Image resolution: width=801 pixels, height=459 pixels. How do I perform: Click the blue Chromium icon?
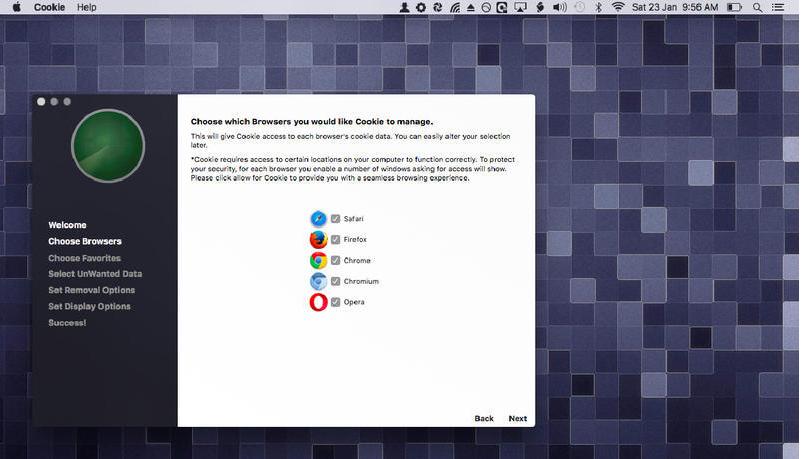[x=318, y=281]
